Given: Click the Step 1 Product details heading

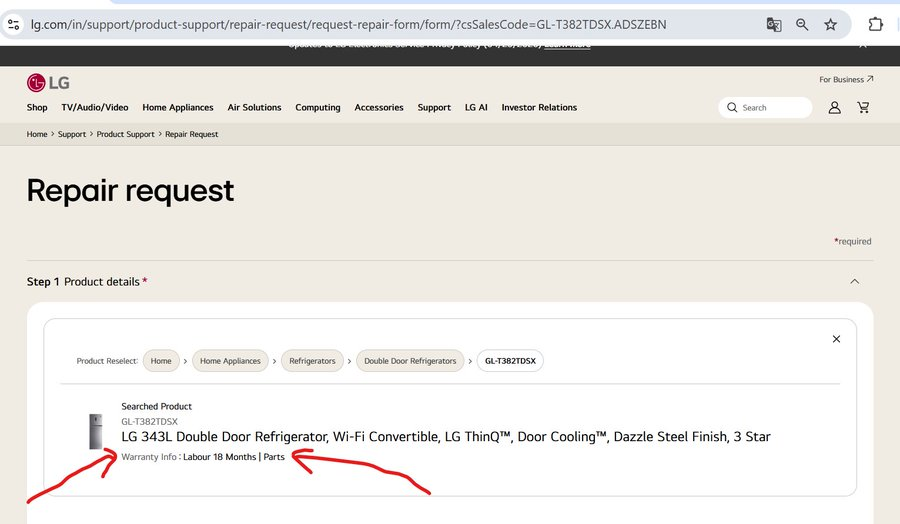Looking at the screenshot, I should pos(87,282).
